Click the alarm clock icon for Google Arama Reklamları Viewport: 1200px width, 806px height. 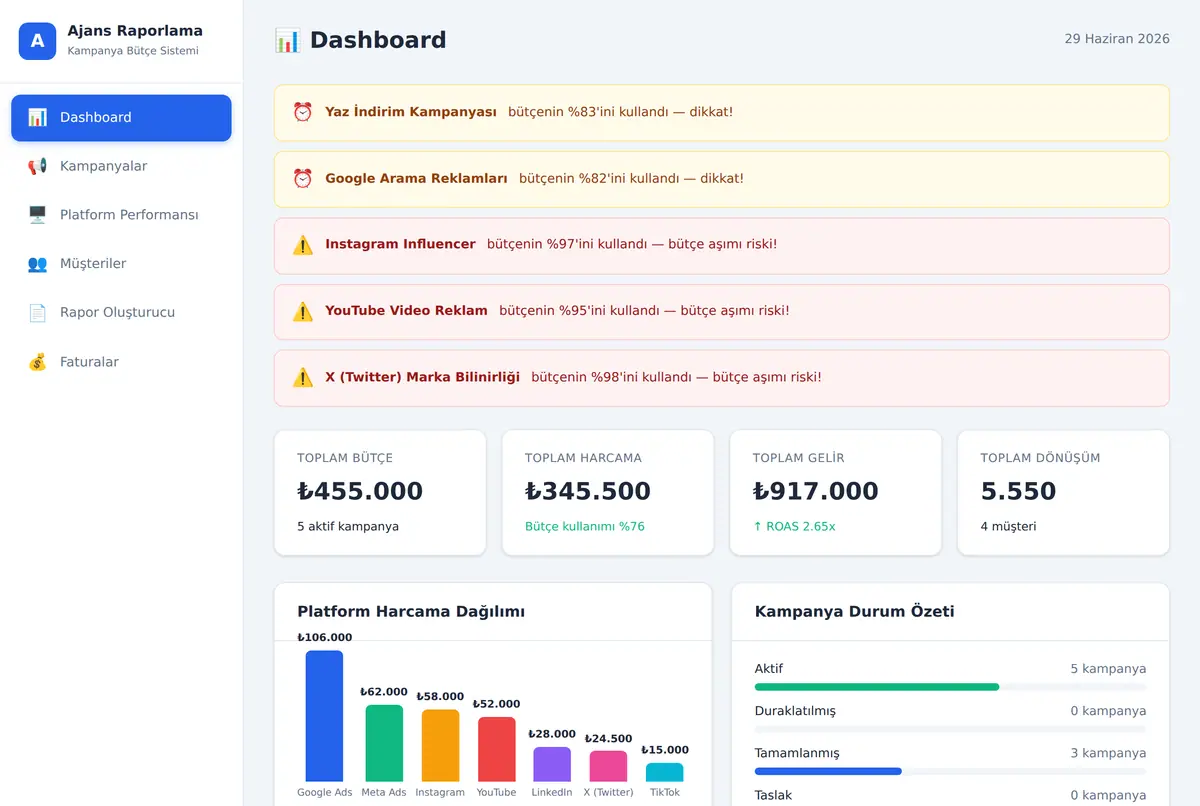302,179
